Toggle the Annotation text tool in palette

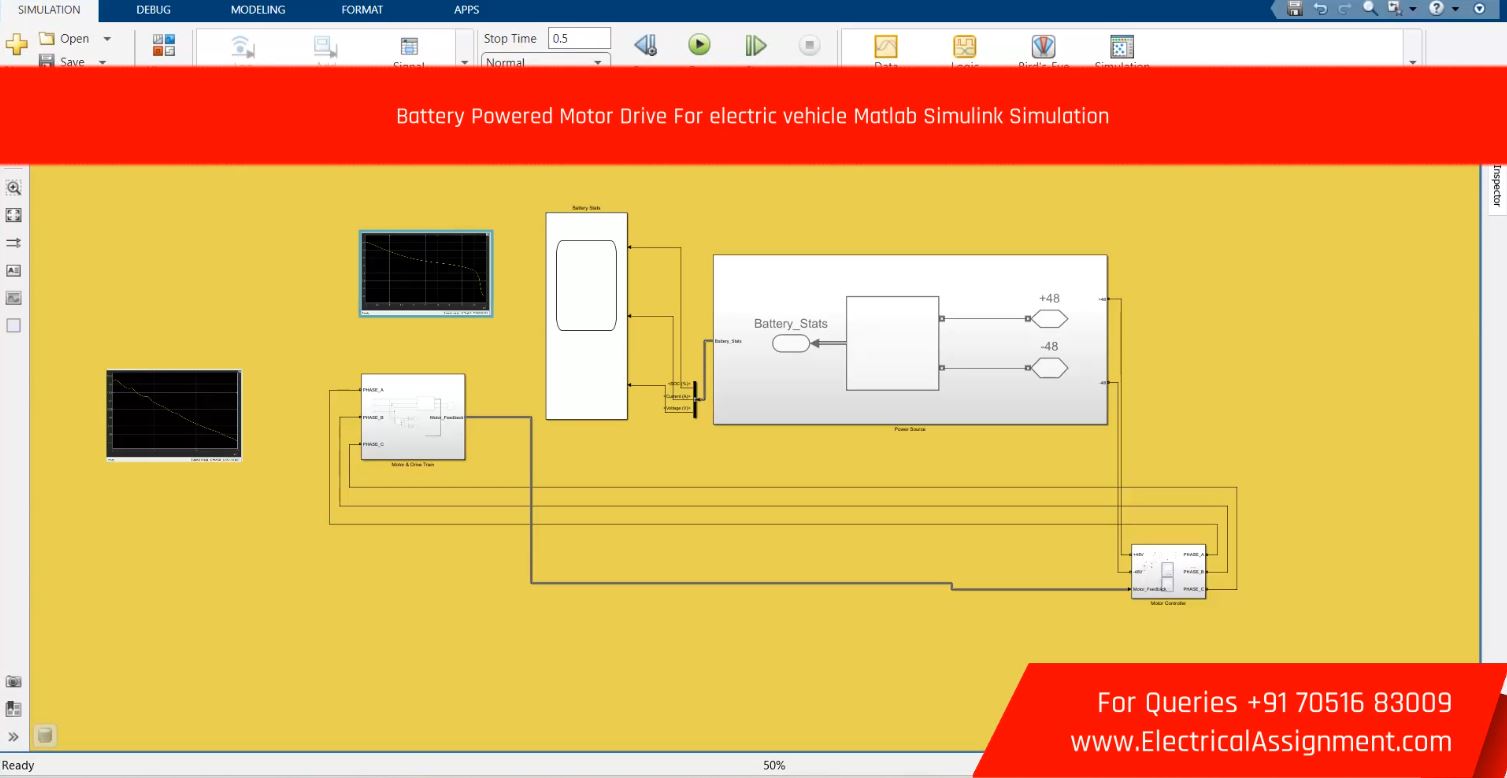(x=14, y=270)
